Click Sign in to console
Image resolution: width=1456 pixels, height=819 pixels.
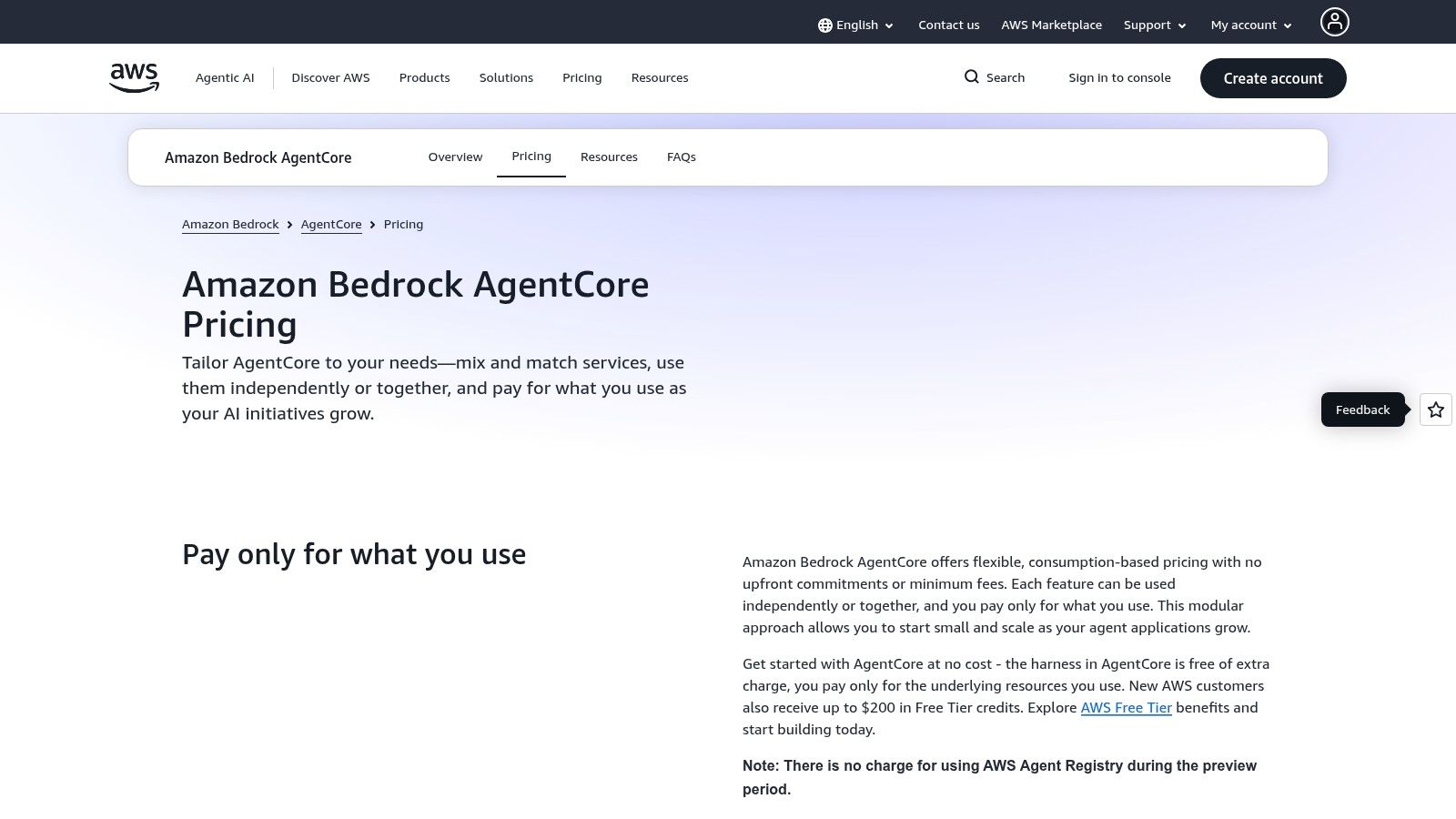point(1119,78)
